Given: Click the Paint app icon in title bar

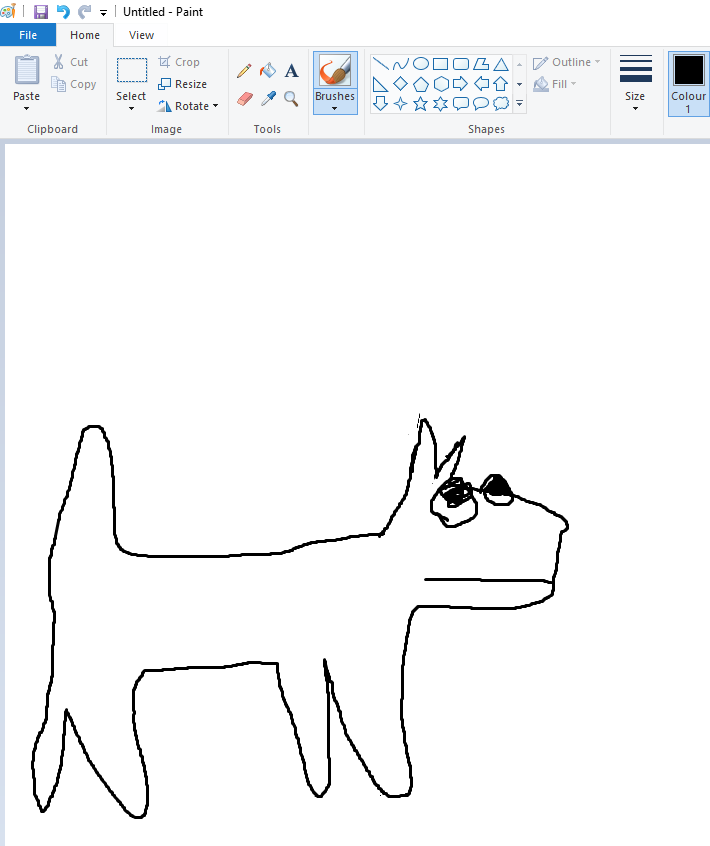Looking at the screenshot, I should pos(8,11).
